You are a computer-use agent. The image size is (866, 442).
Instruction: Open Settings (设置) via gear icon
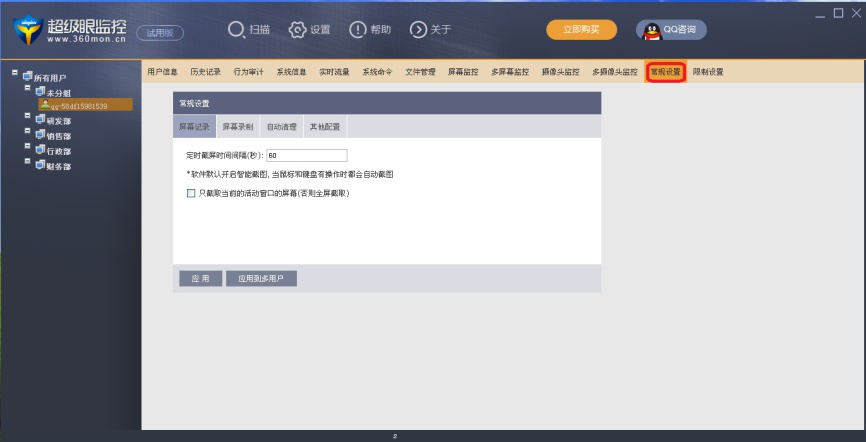pyautogui.click(x=297, y=30)
